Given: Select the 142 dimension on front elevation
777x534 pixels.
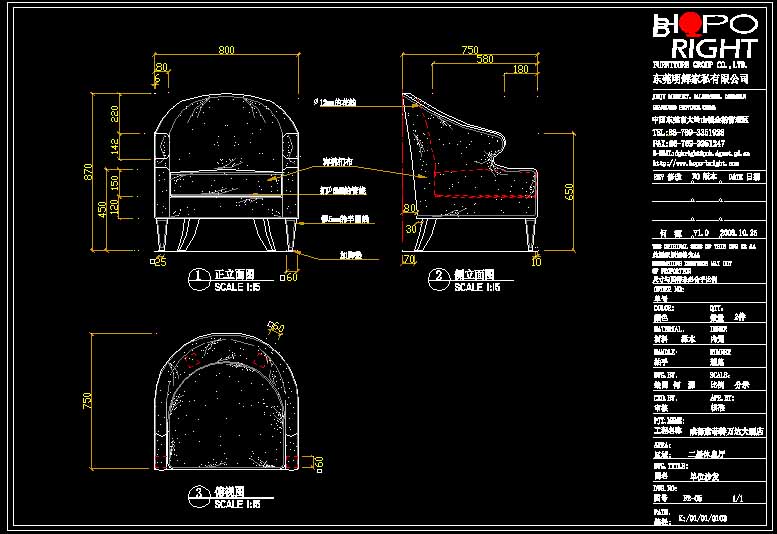Looking at the screenshot, I should point(114,146).
